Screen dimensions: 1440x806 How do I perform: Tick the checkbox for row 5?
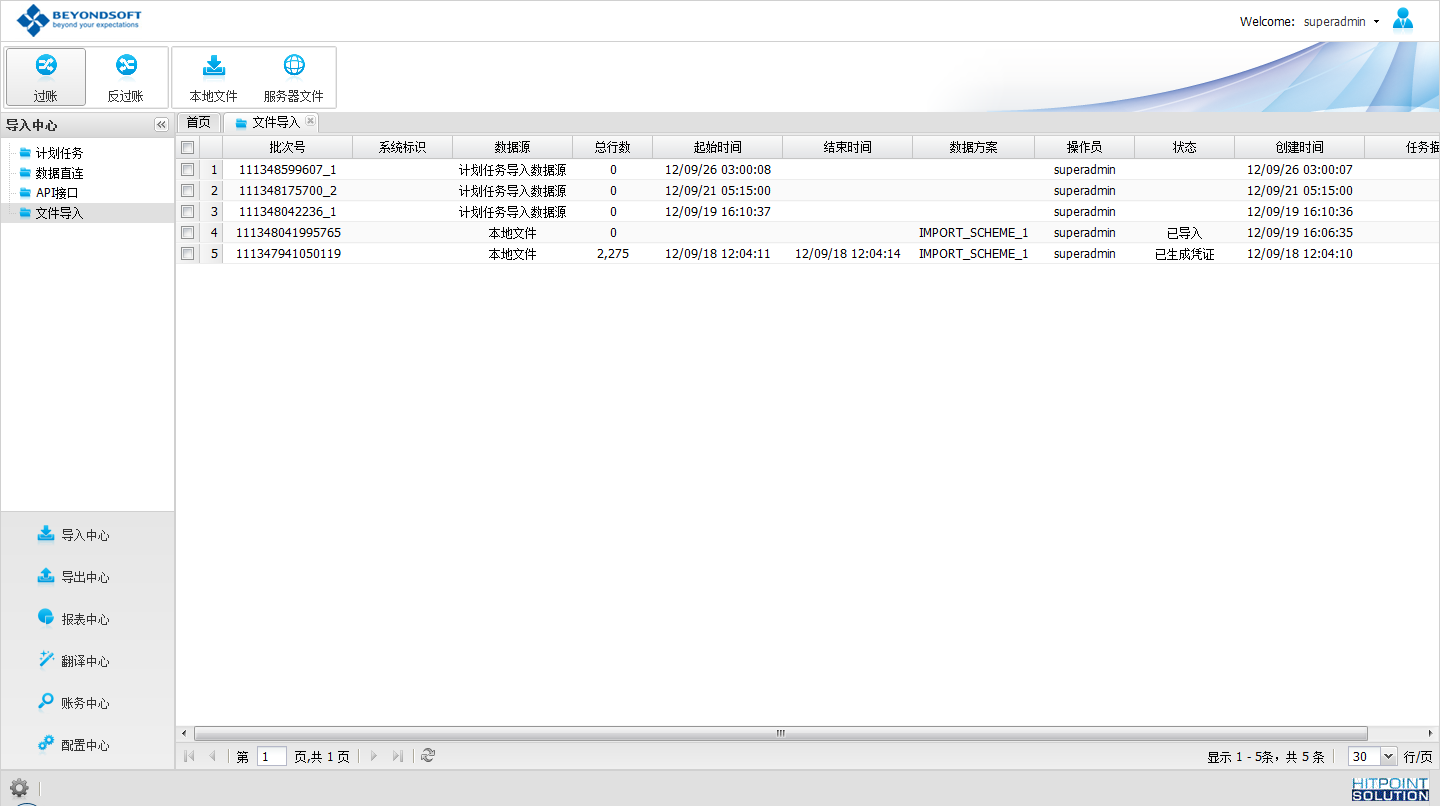(x=187, y=254)
